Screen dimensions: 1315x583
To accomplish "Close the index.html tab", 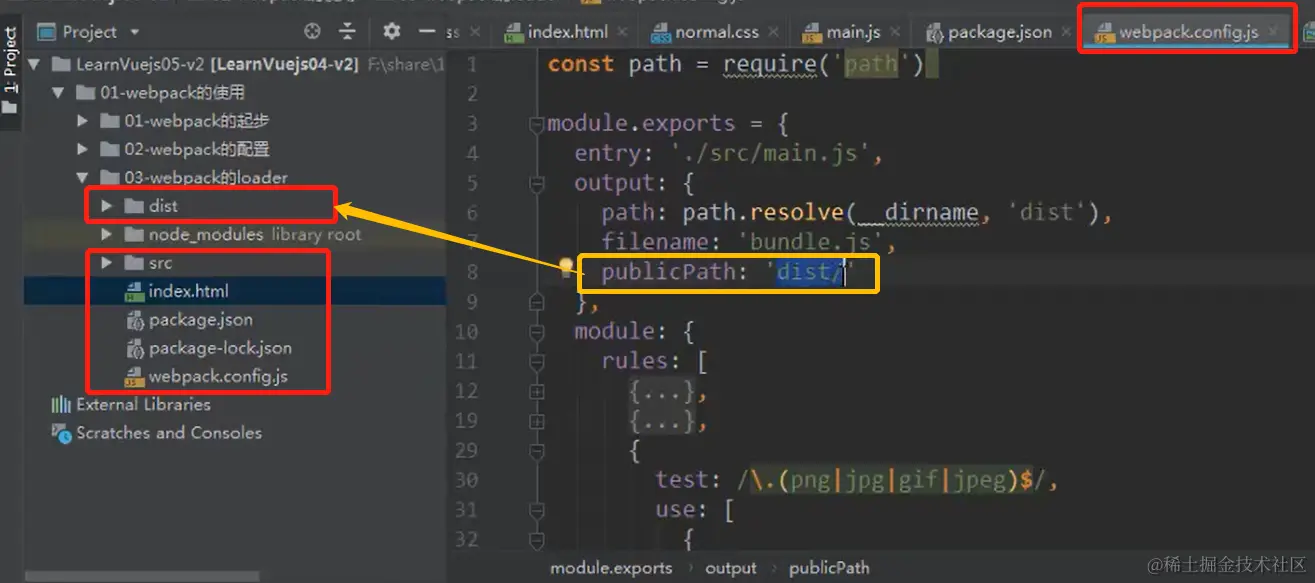I will point(621,32).
